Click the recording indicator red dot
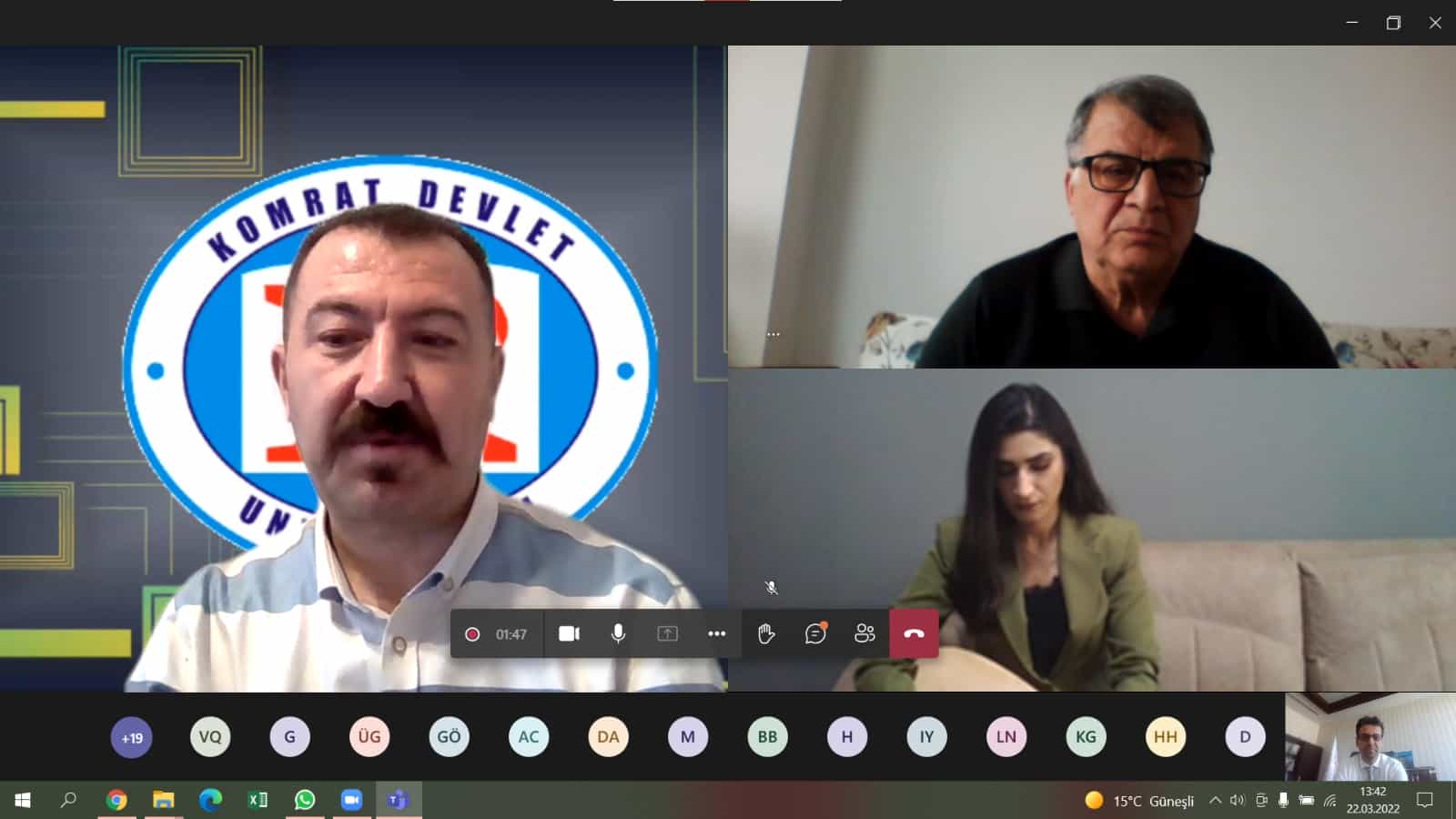 coord(472,634)
